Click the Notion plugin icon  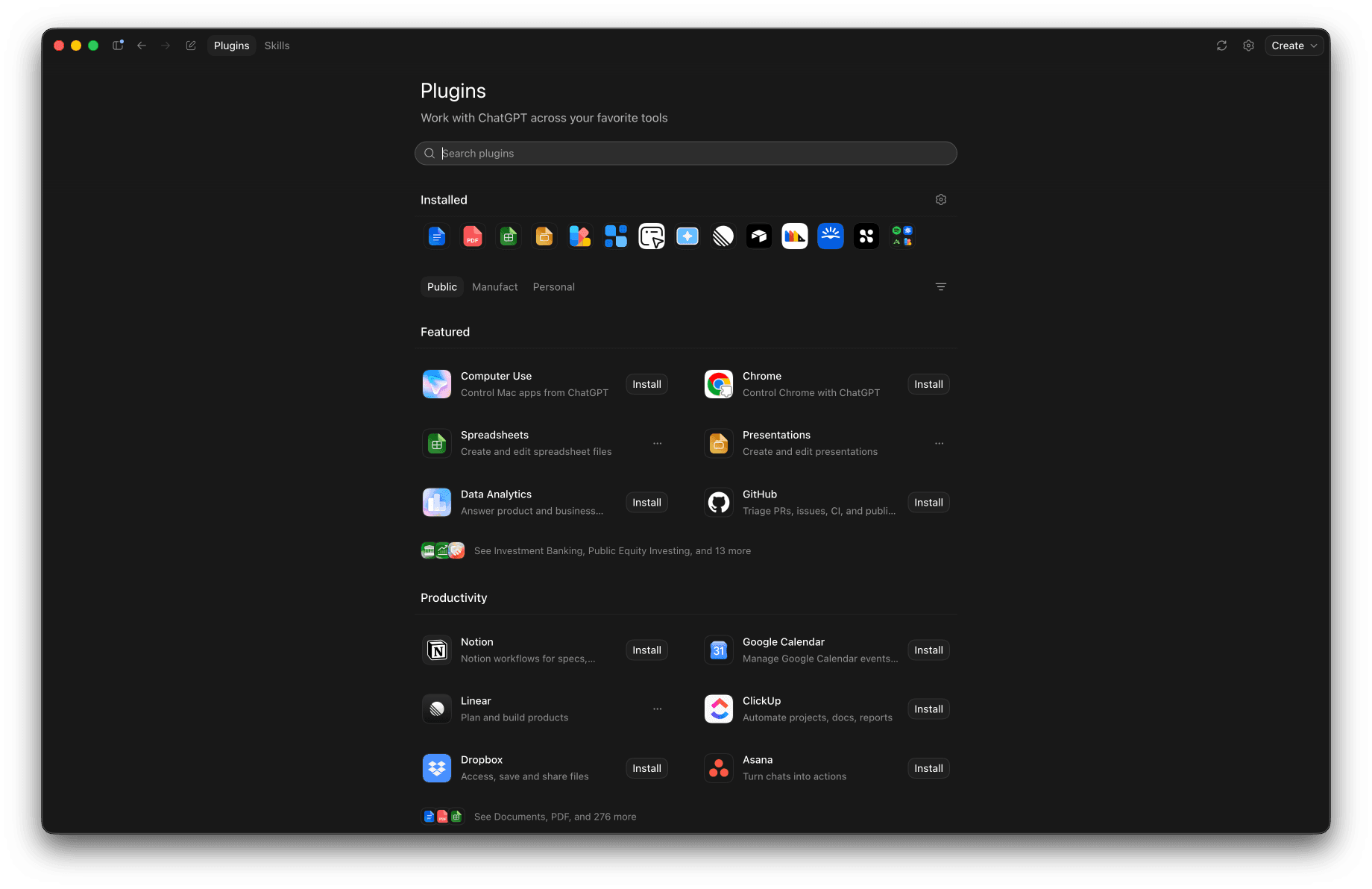click(437, 650)
